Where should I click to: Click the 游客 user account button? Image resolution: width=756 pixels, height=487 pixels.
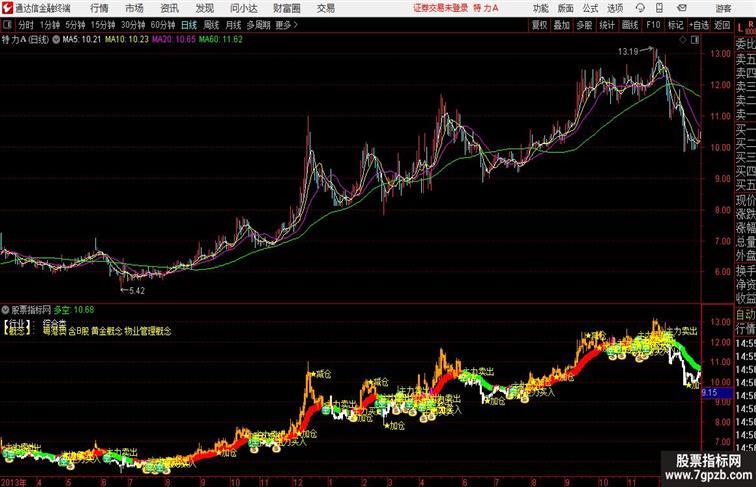click(x=723, y=8)
